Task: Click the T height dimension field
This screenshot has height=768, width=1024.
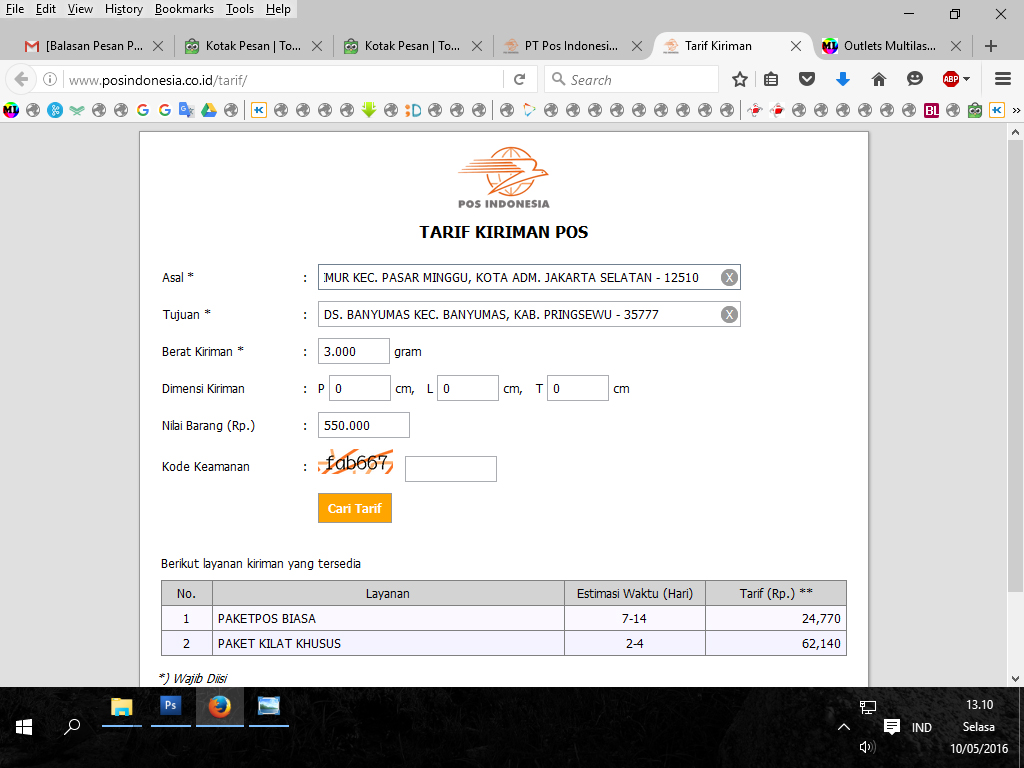Action: click(578, 389)
